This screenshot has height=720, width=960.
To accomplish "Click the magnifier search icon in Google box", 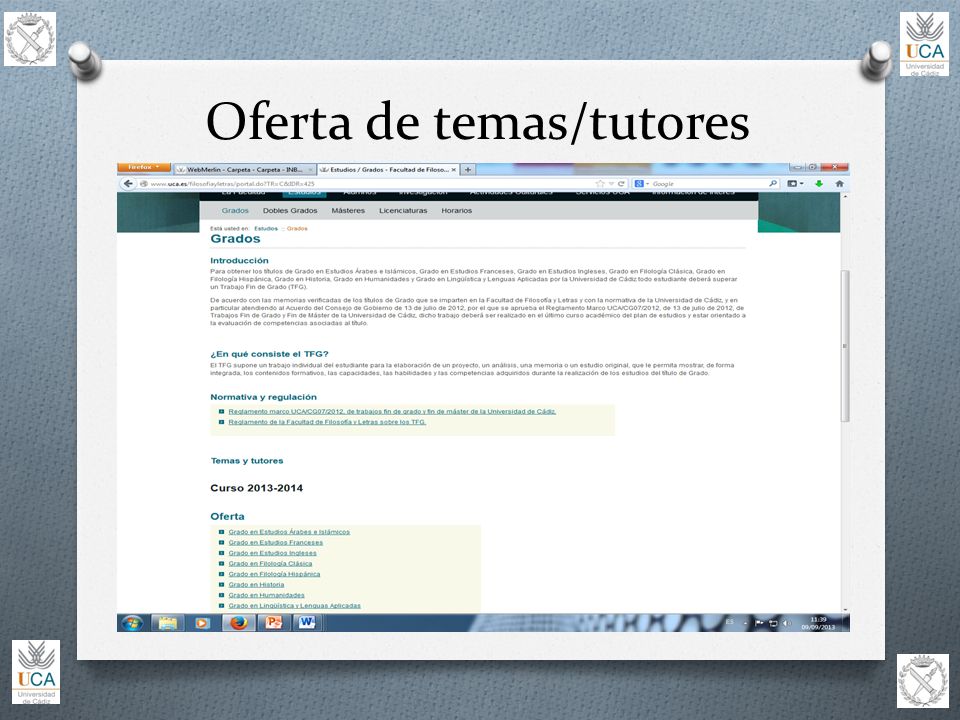I will [x=773, y=184].
